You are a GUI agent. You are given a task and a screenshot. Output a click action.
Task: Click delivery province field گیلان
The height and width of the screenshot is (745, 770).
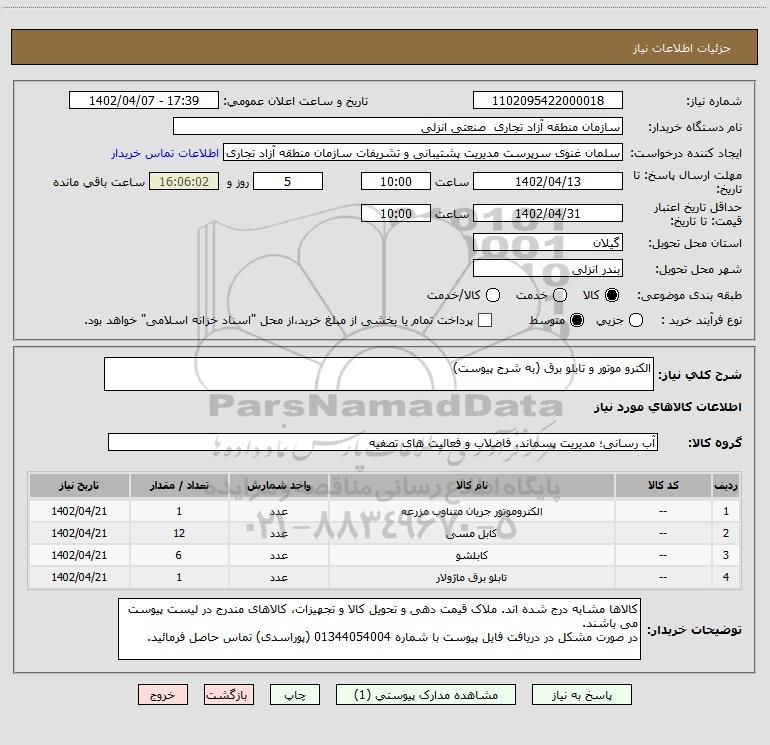(548, 243)
